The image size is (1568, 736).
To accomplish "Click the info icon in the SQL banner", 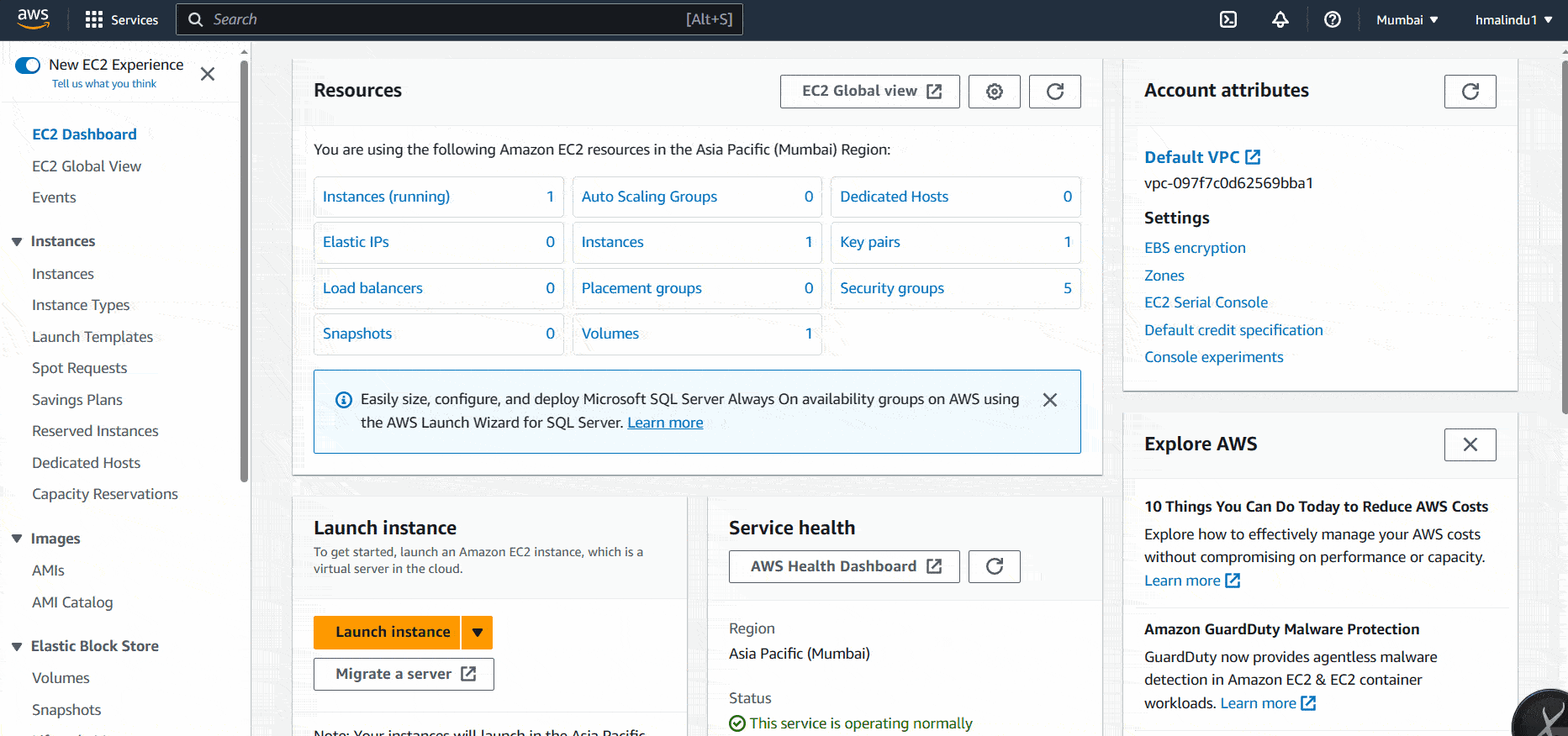I will click(344, 400).
